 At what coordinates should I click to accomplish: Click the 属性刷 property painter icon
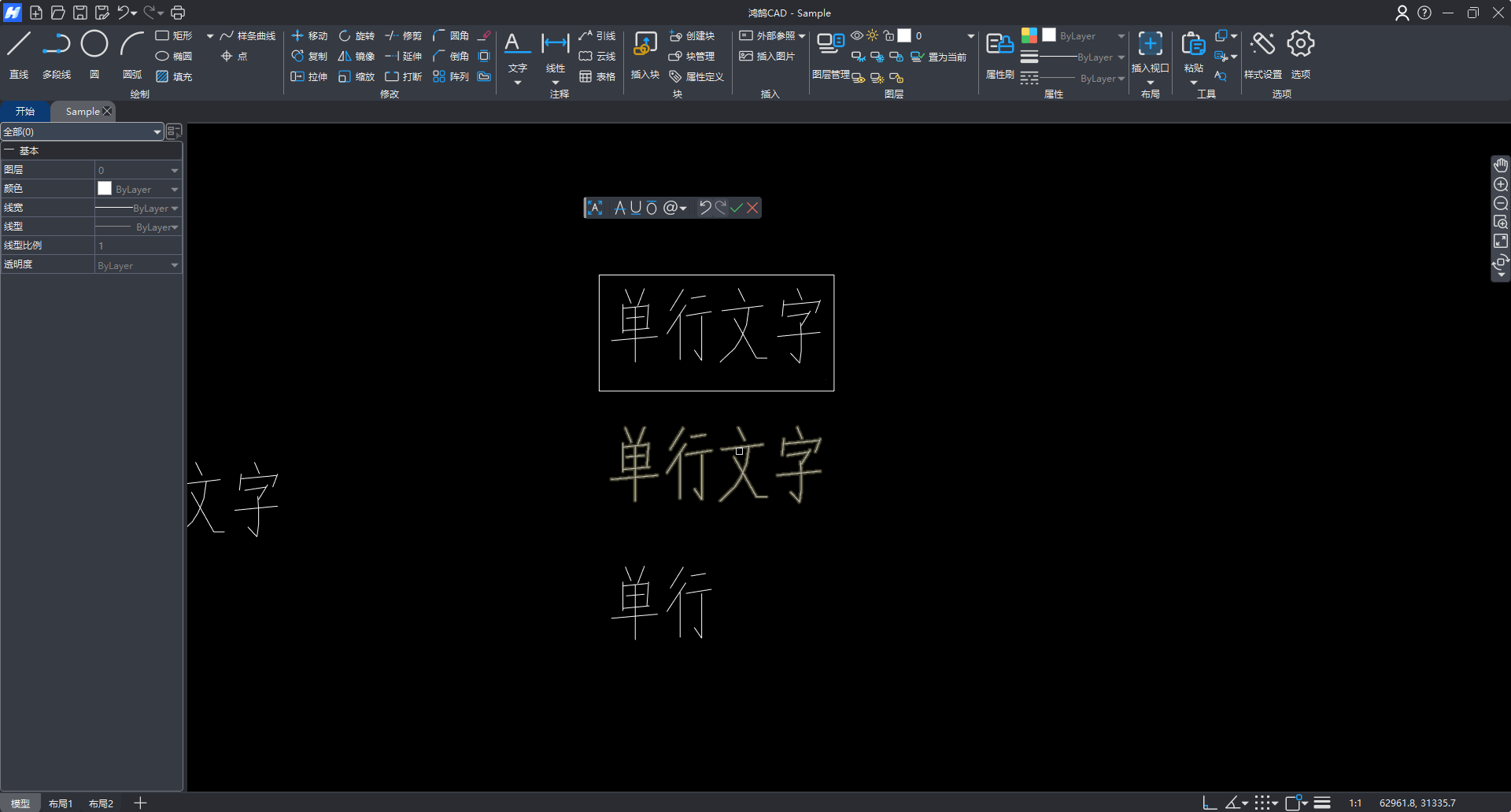tap(999, 46)
